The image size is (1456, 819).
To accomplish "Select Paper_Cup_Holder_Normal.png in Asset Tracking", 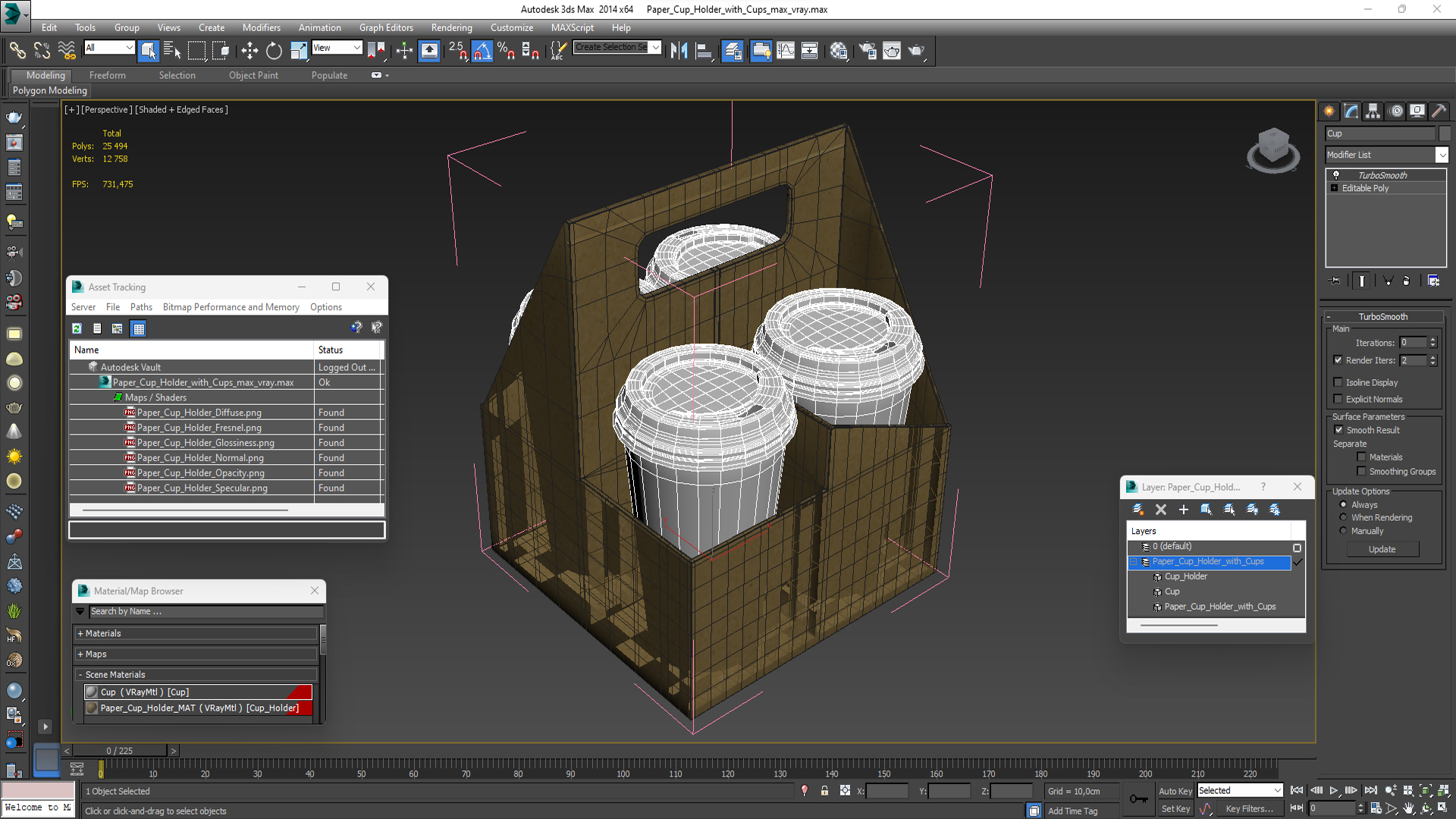I will pos(200,458).
